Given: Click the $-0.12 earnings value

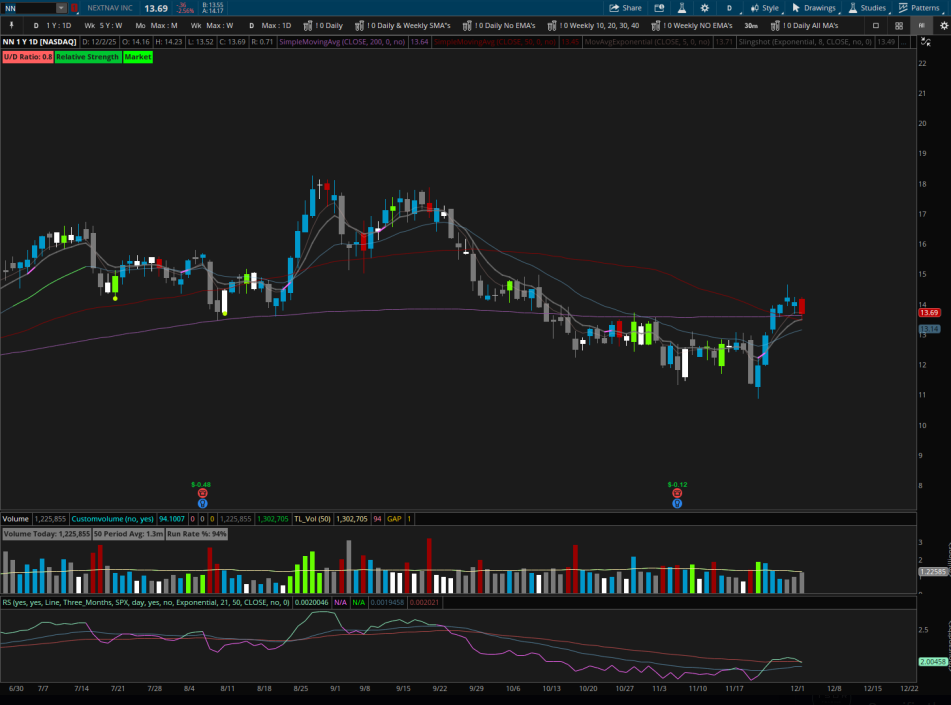Looking at the screenshot, I should click(x=677, y=485).
